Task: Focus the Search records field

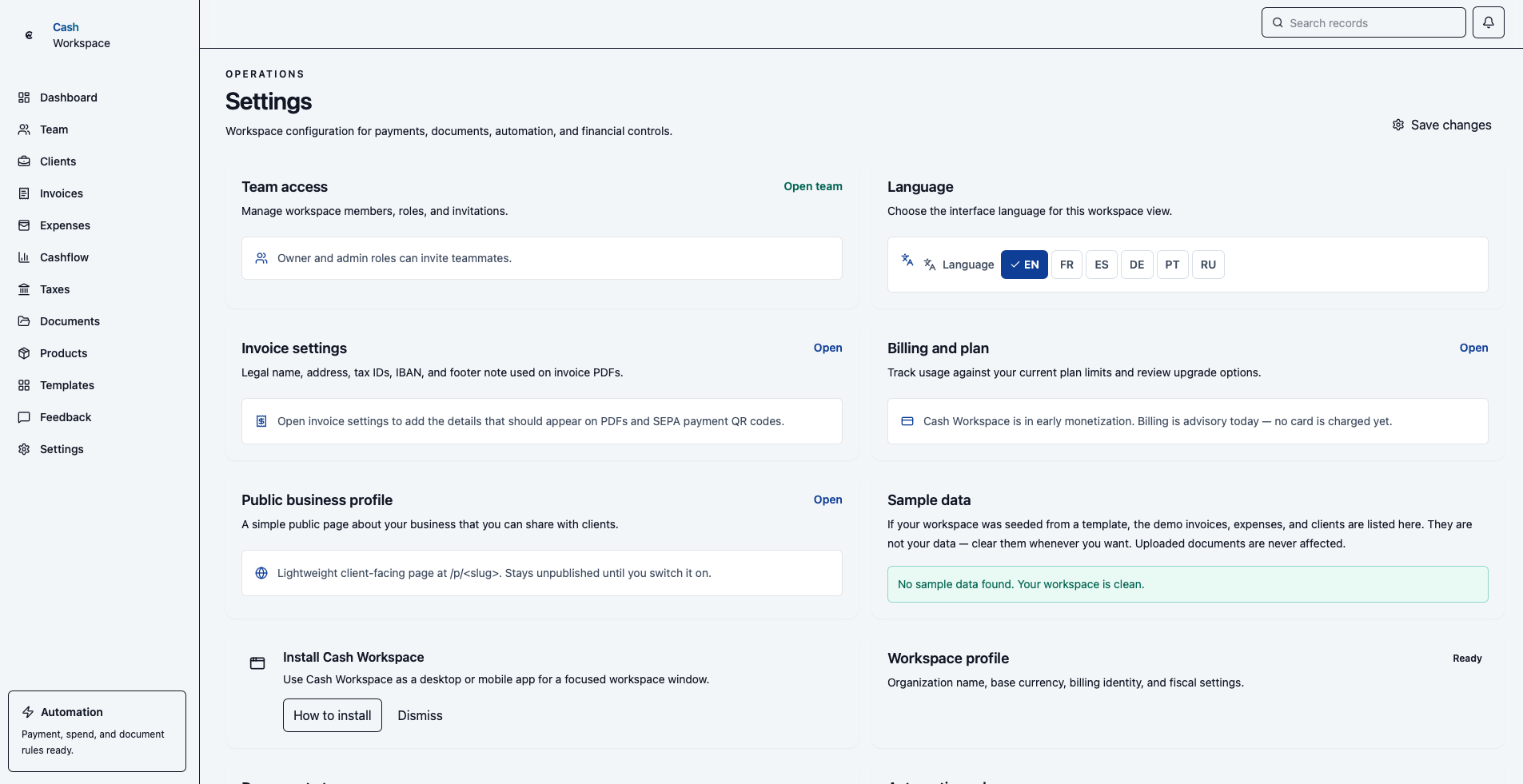Action: 1363,22
